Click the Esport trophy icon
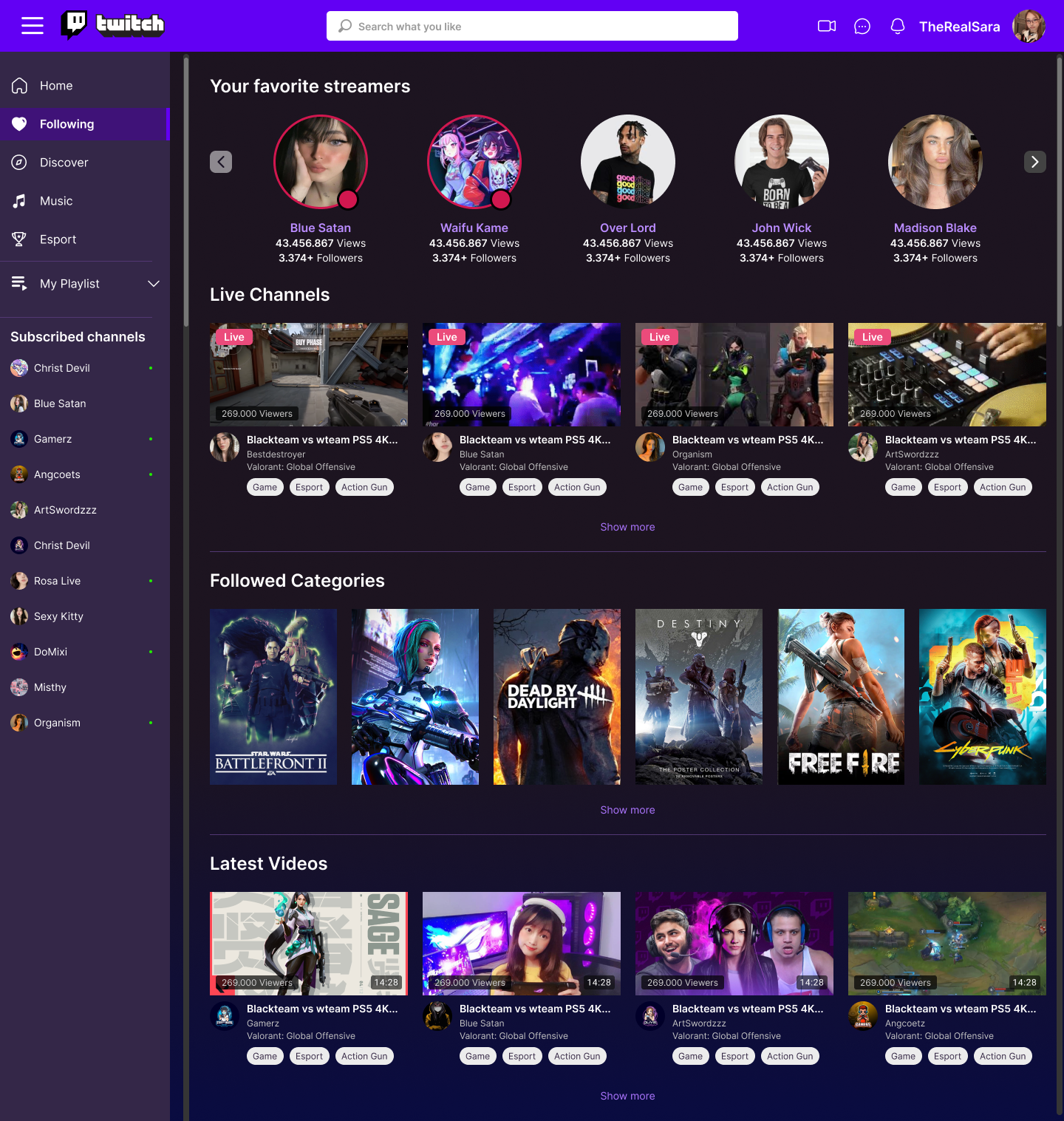The image size is (1064, 1121). (19, 239)
